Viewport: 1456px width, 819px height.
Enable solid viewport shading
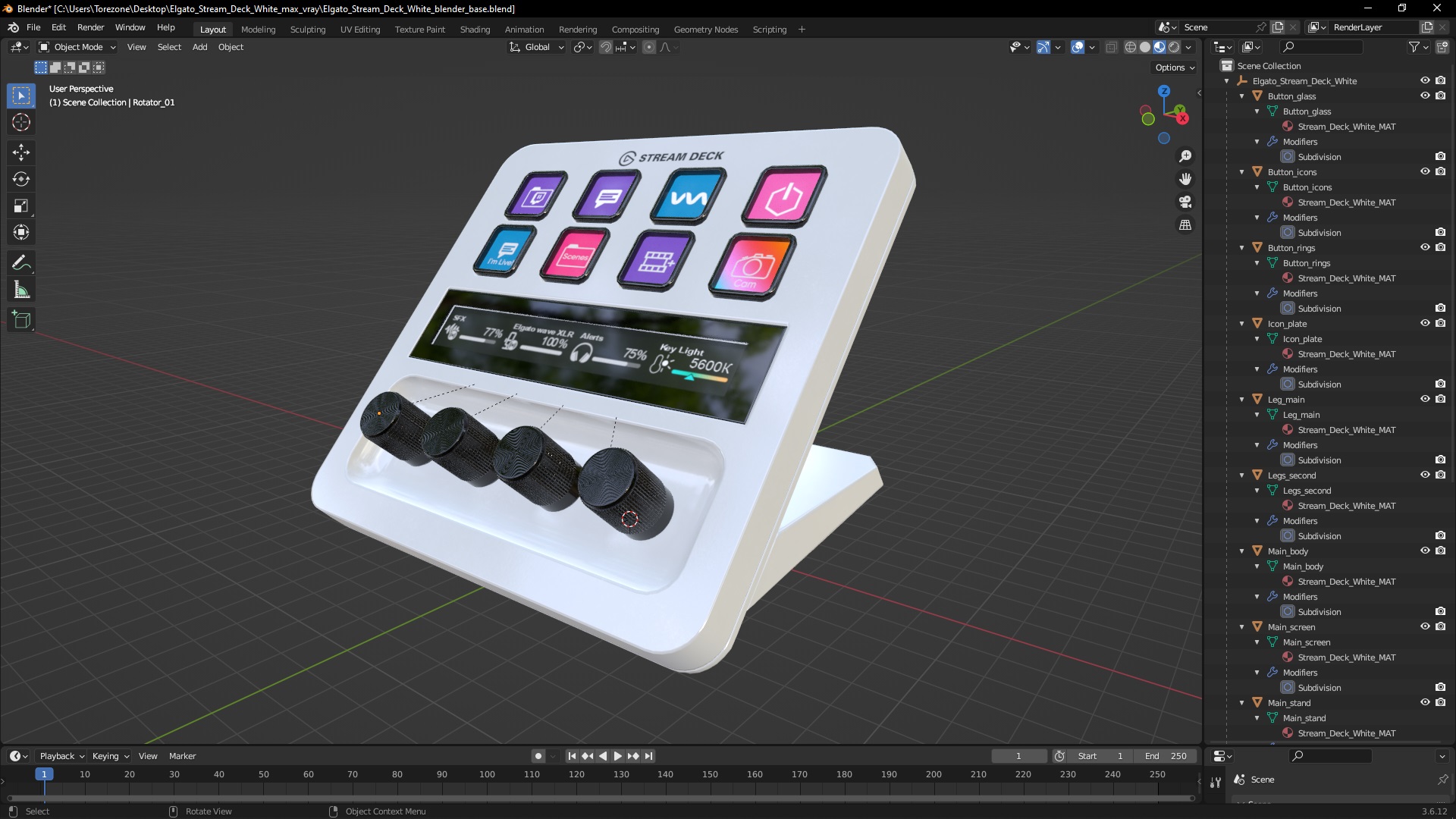(1145, 47)
